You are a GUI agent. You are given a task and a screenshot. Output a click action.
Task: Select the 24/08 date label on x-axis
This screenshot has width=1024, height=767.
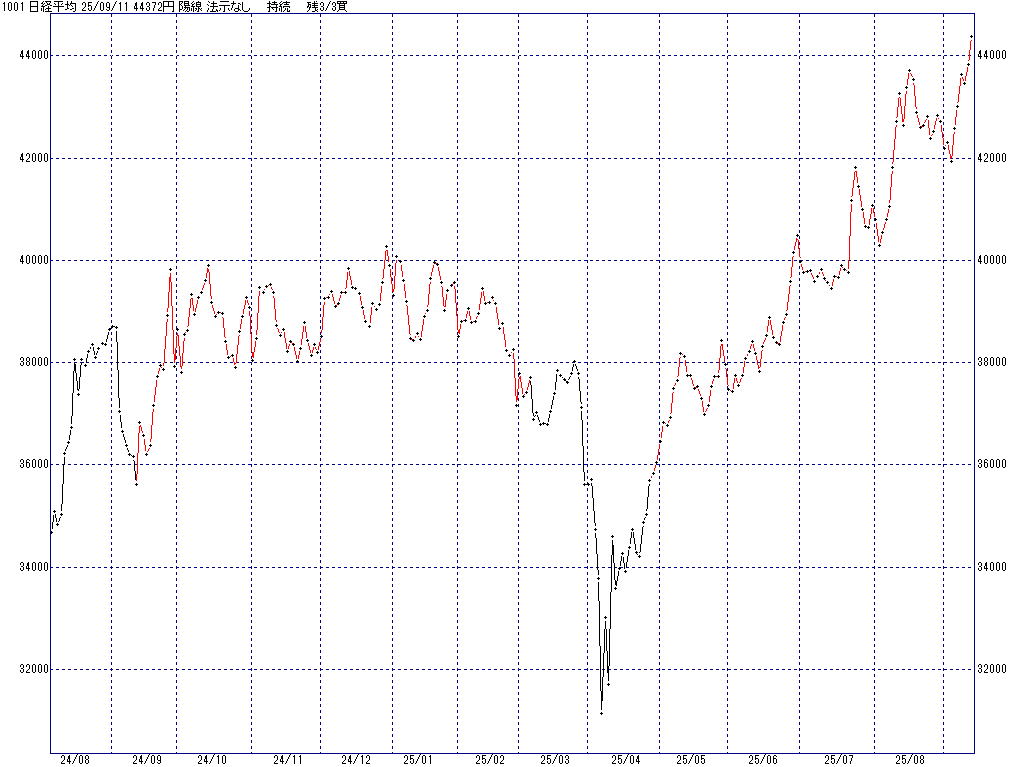(74, 760)
